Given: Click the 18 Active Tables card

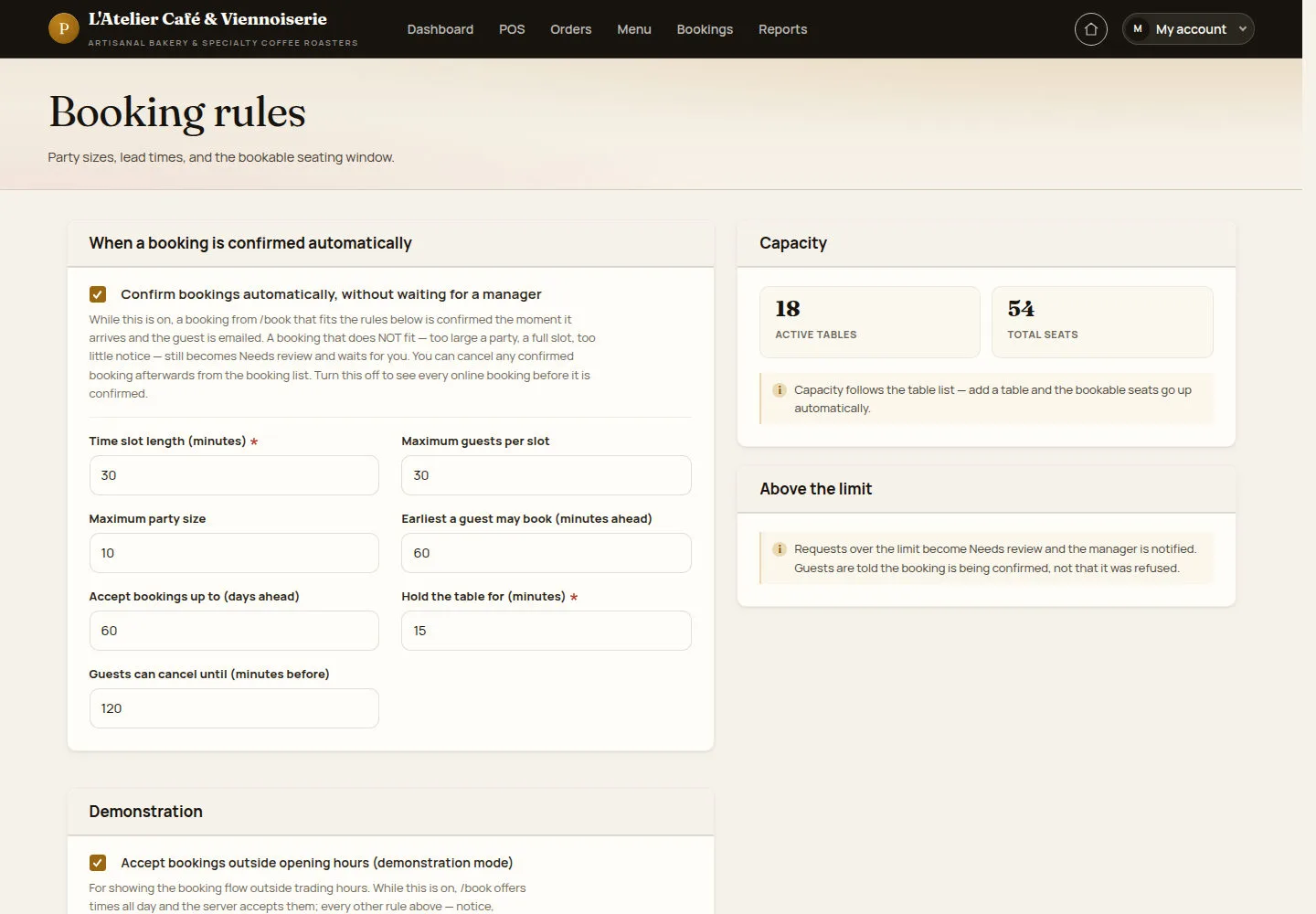Looking at the screenshot, I should click(x=870, y=322).
